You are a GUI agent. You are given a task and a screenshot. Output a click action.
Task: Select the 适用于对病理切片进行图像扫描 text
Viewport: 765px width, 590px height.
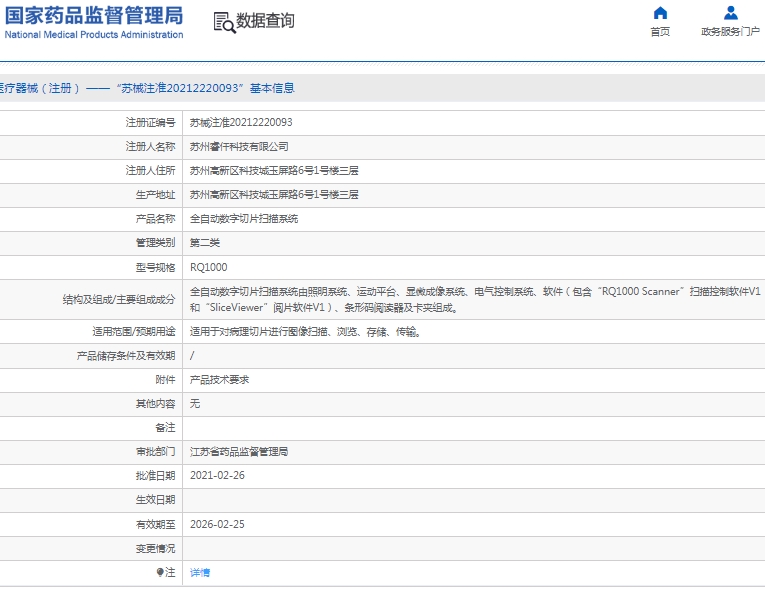tap(305, 332)
